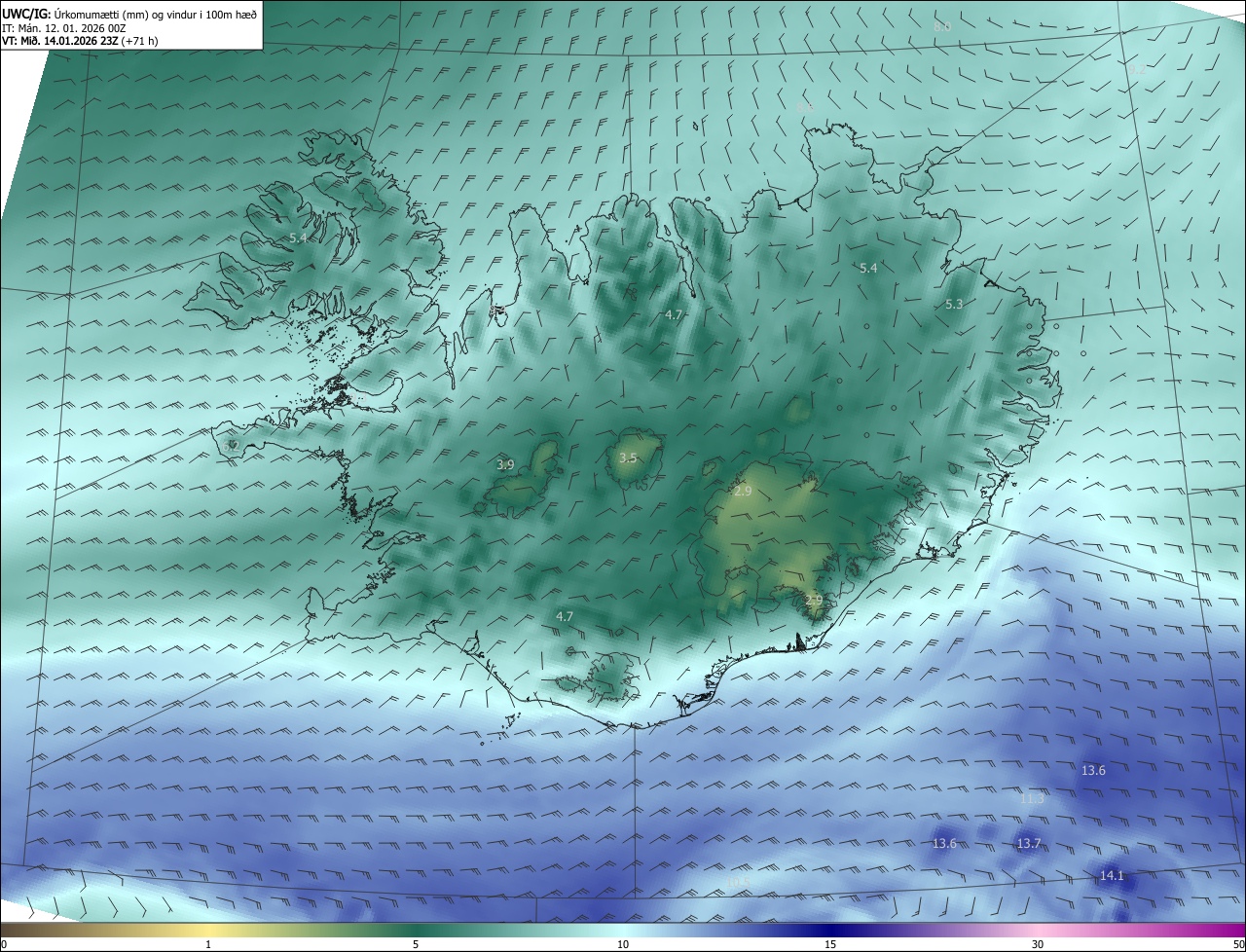Click the faint 10.5 value in the southern sea

click(x=738, y=882)
